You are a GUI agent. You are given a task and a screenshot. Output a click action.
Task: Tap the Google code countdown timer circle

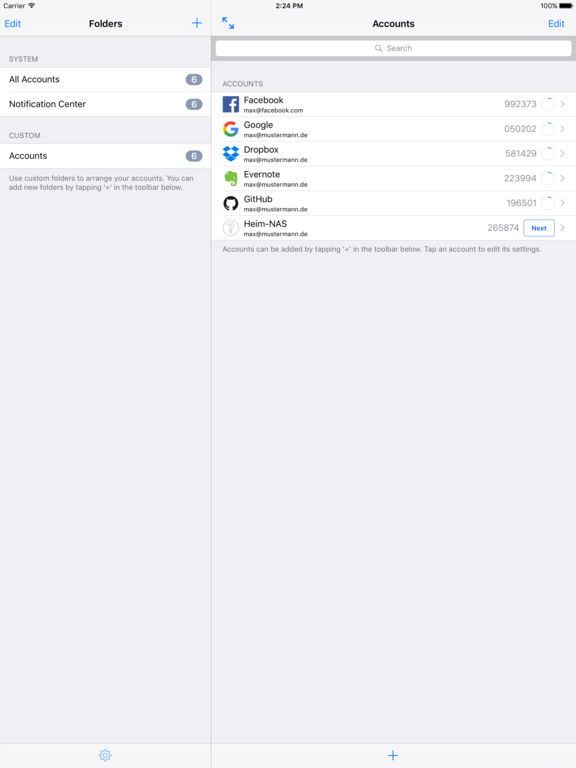coord(548,129)
